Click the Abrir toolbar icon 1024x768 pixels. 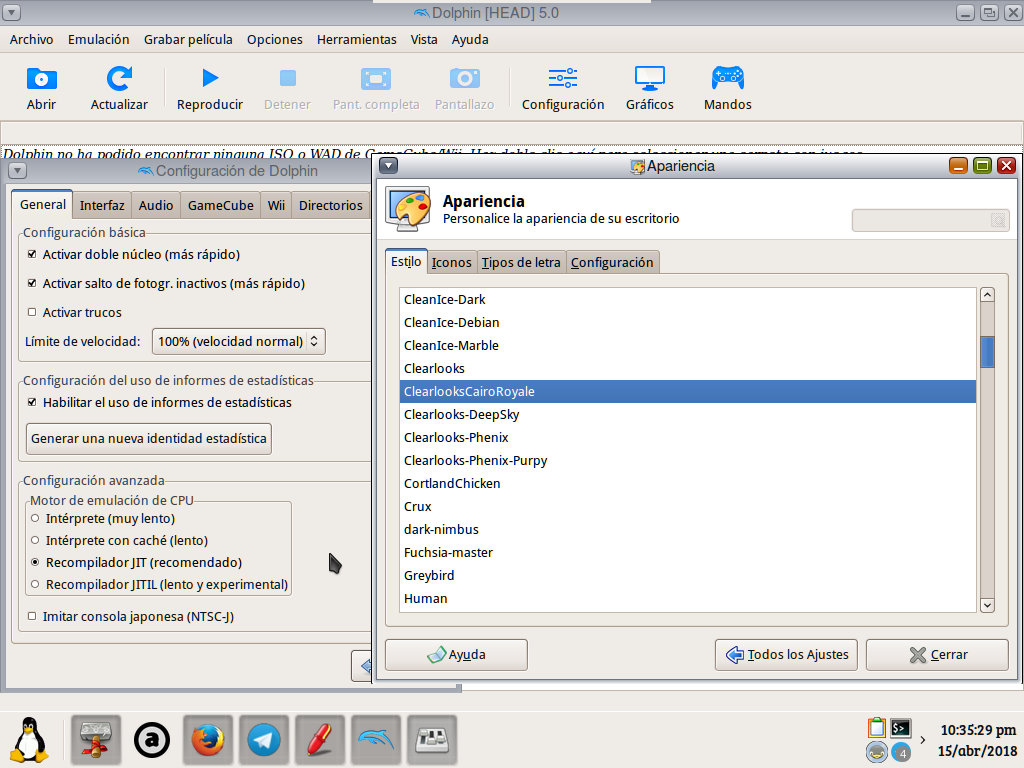pos(41,79)
